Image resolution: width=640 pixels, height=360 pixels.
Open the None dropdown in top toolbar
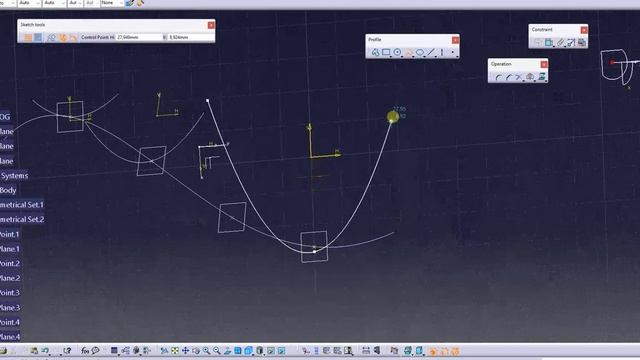[112, 3]
